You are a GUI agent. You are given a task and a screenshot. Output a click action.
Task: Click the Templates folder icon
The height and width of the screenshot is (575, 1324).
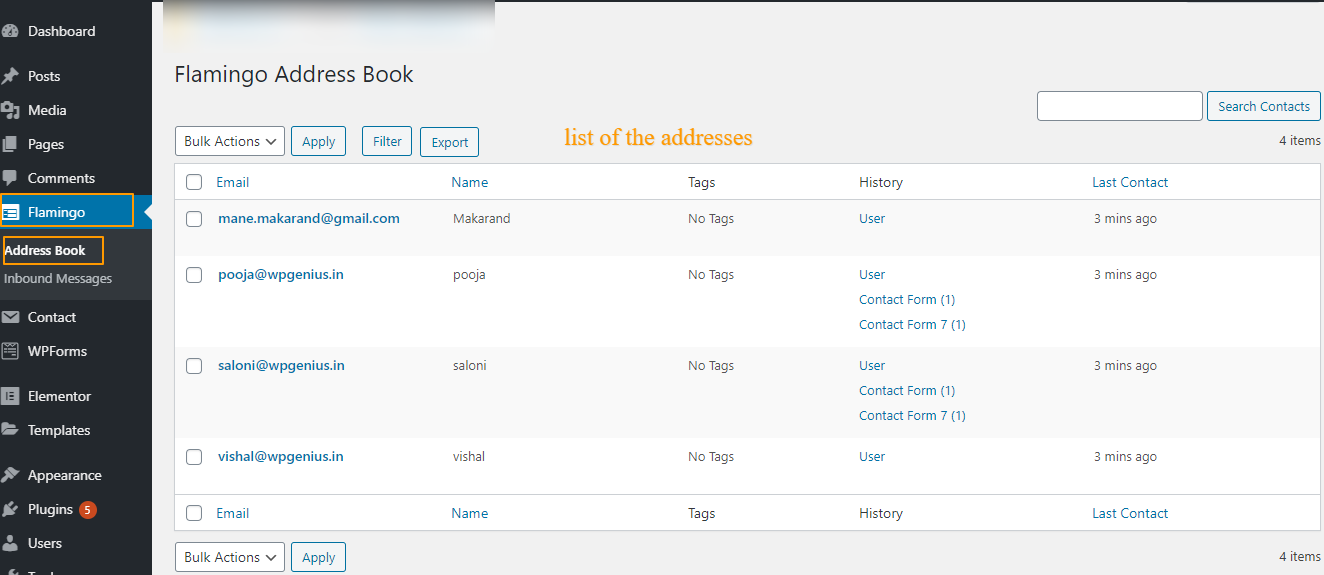click(x=10, y=430)
